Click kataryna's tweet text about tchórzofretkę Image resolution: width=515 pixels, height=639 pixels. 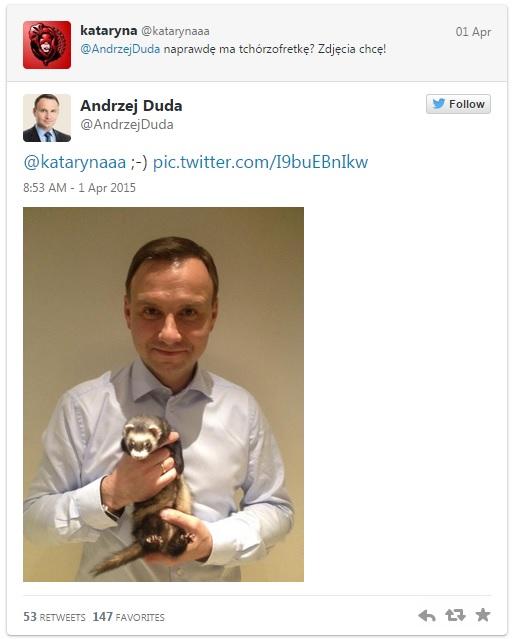click(x=275, y=49)
